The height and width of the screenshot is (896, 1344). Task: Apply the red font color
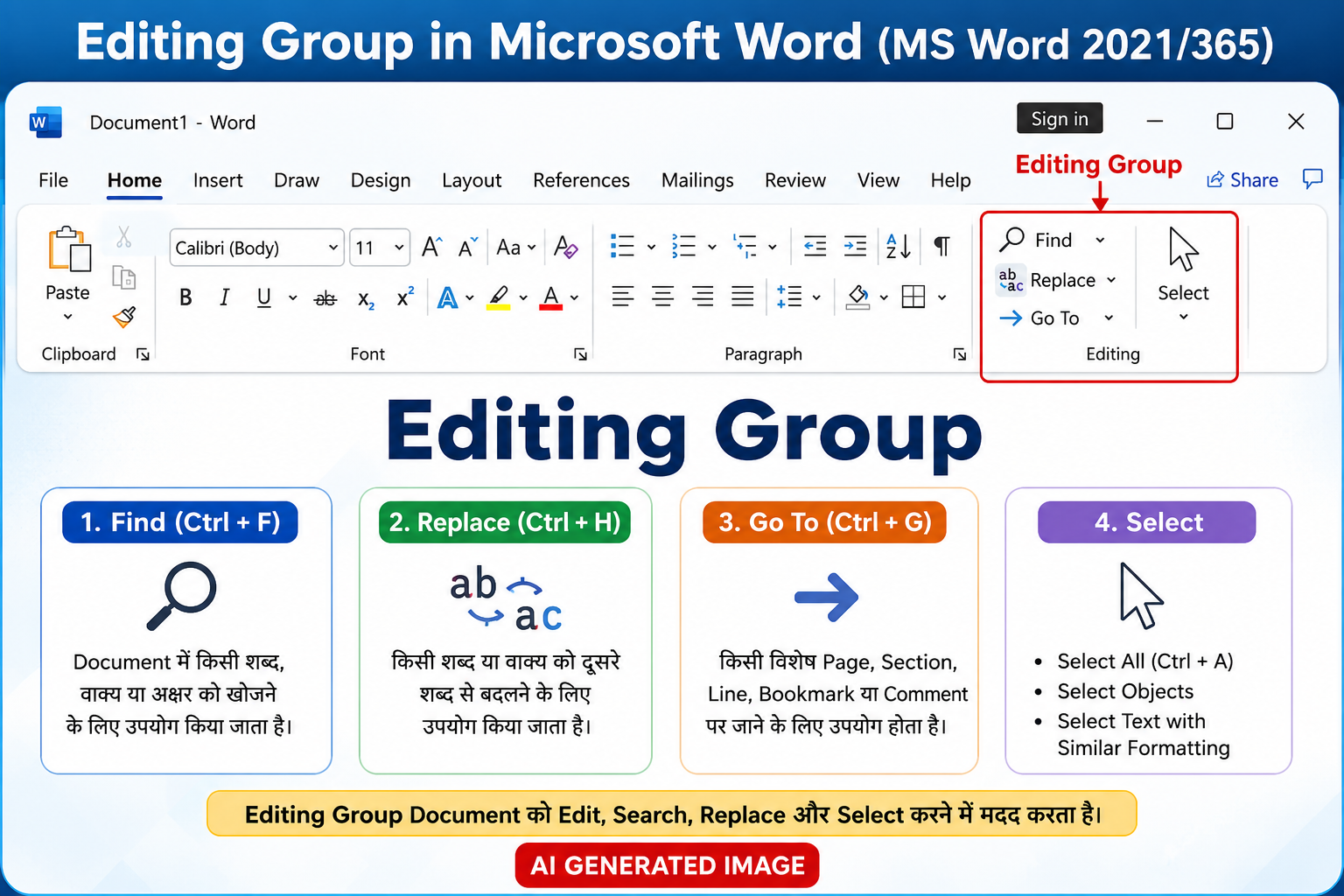[x=551, y=298]
